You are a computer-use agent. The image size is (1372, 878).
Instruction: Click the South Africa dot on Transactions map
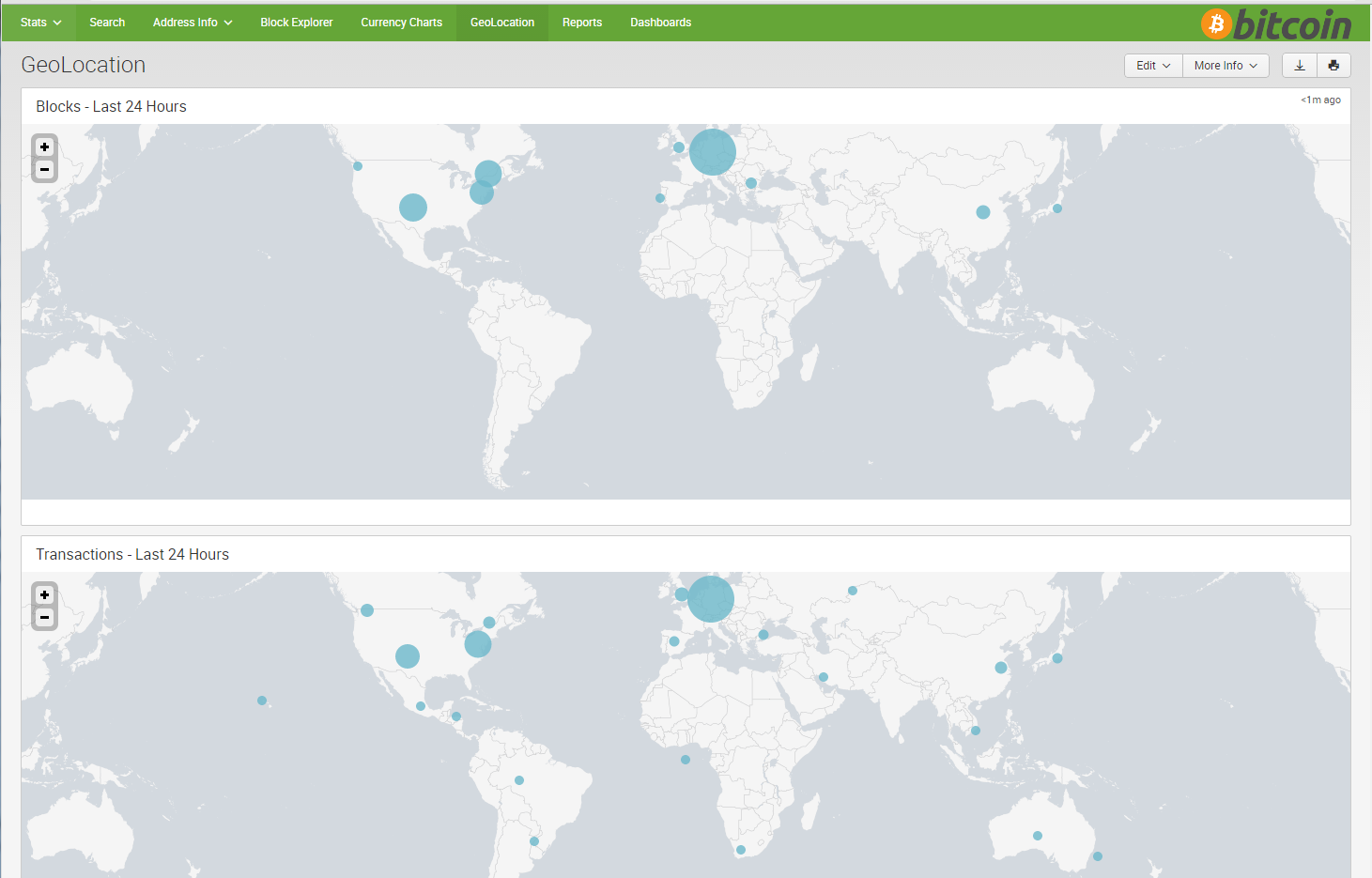tap(741, 850)
